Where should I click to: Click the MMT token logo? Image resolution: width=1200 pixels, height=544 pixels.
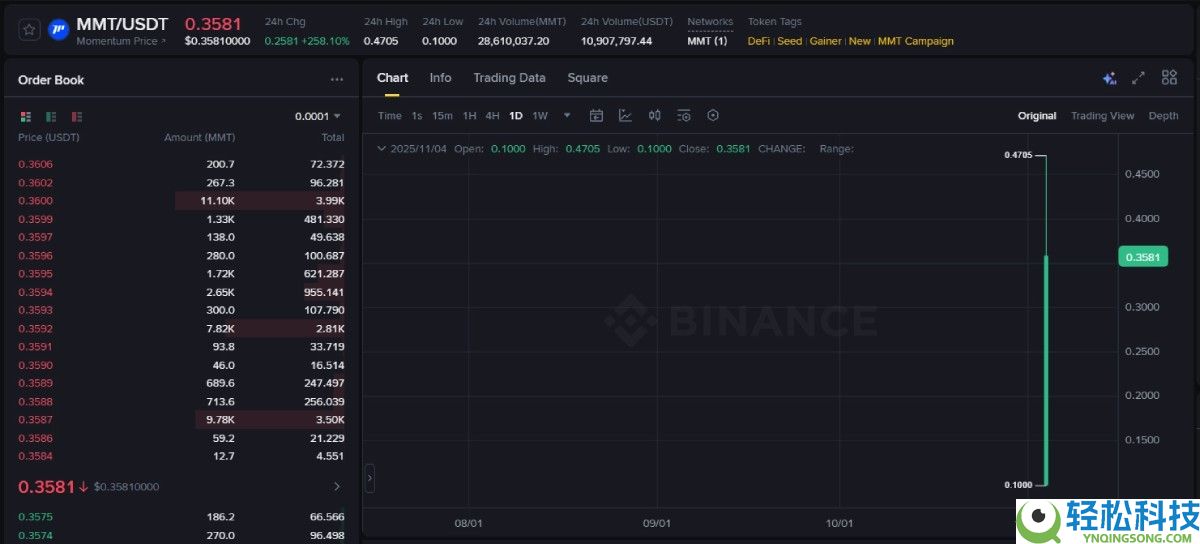pos(59,30)
